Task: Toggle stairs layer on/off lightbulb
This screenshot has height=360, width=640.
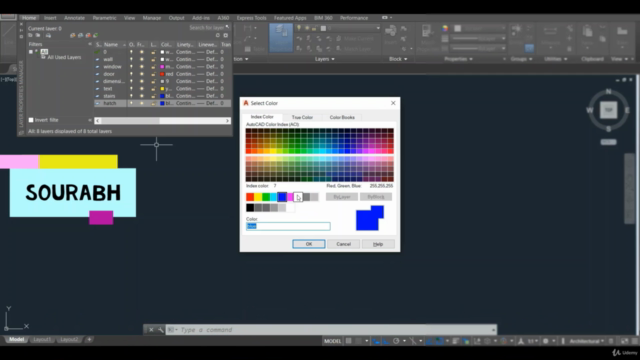Action: click(x=131, y=96)
